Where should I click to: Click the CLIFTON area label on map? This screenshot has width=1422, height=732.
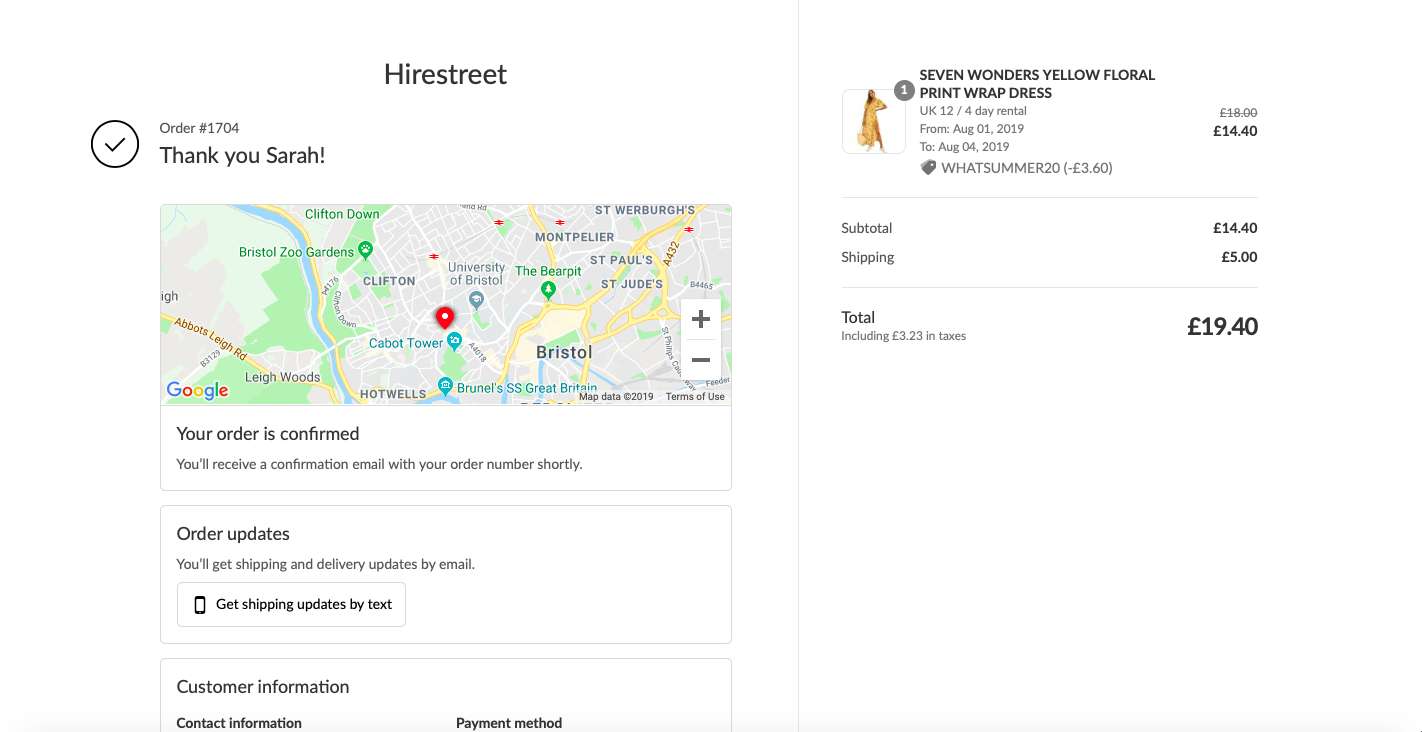coord(389,281)
